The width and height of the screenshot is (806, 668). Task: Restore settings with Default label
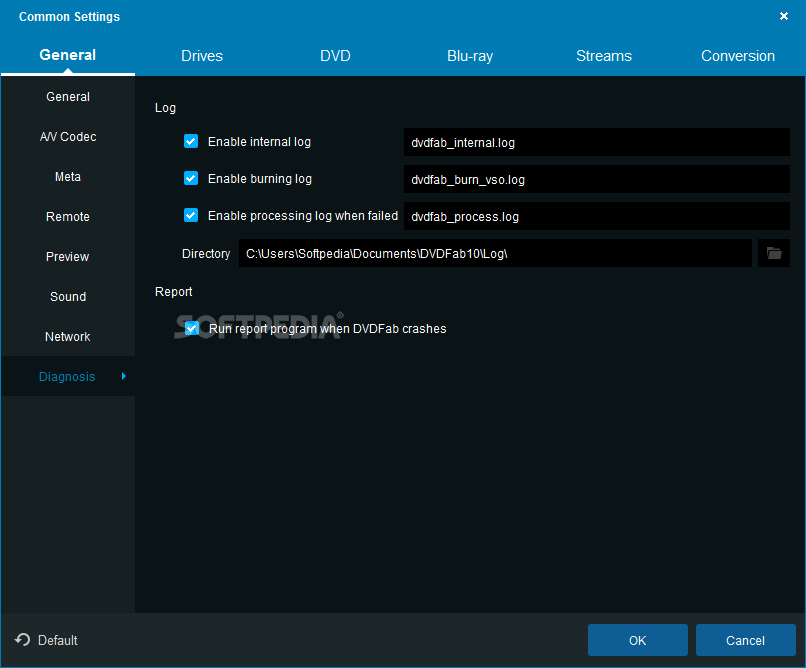[x=58, y=640]
